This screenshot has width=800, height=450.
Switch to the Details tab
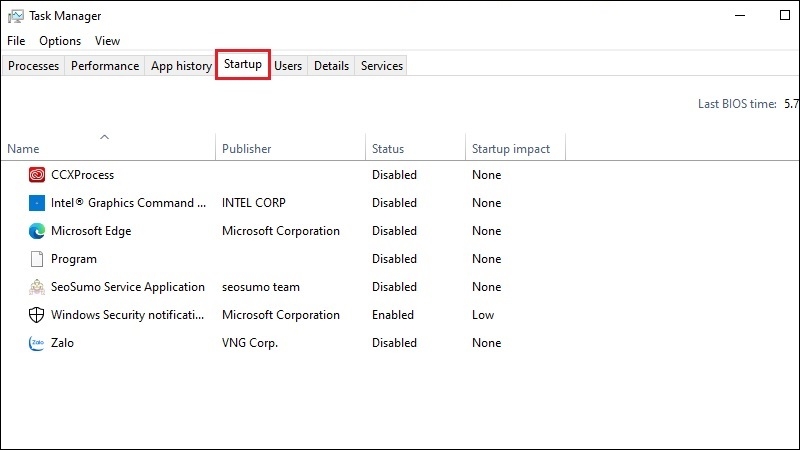point(332,66)
